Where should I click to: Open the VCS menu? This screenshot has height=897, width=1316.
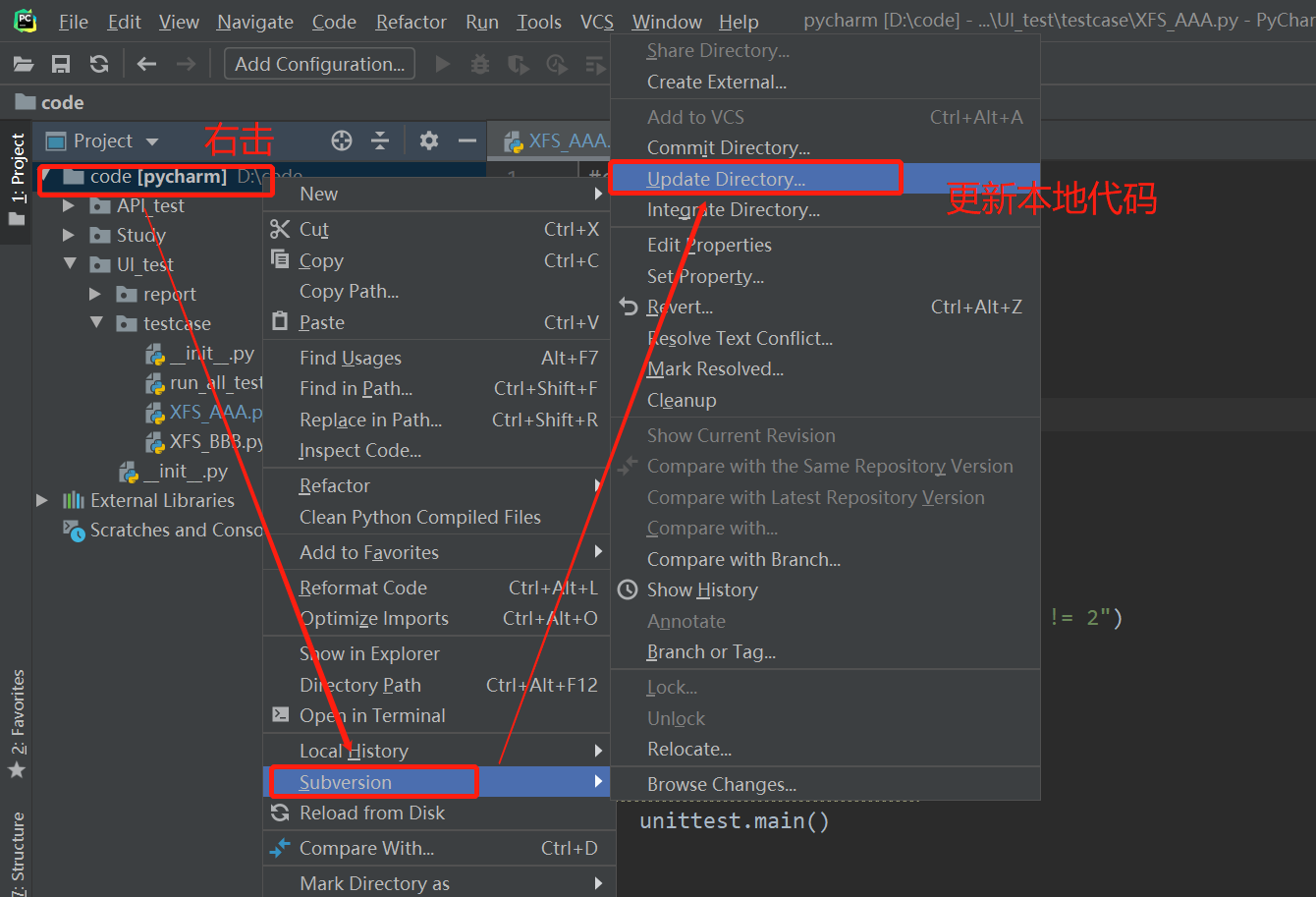[596, 21]
